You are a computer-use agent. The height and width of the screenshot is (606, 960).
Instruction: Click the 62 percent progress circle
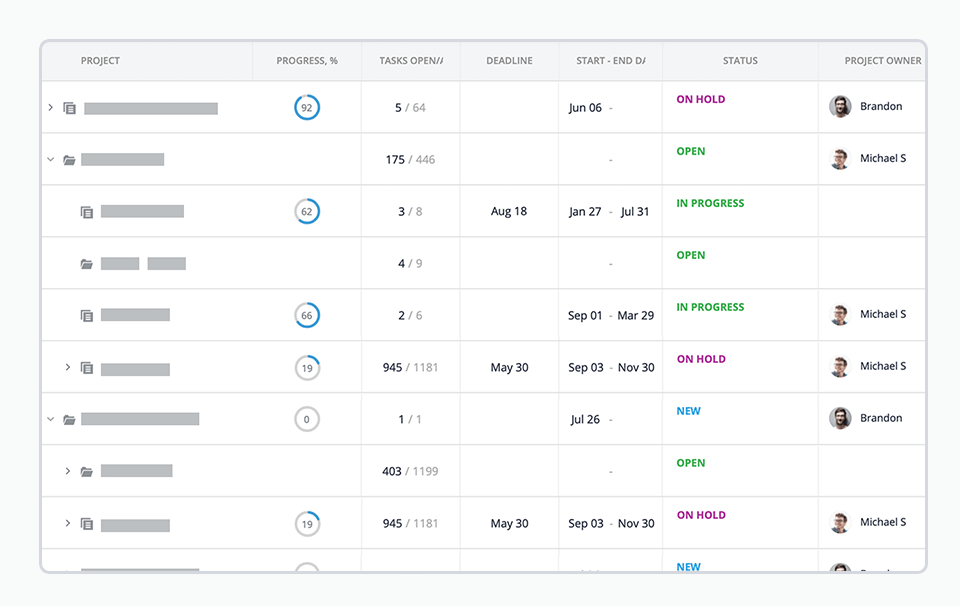(x=307, y=212)
